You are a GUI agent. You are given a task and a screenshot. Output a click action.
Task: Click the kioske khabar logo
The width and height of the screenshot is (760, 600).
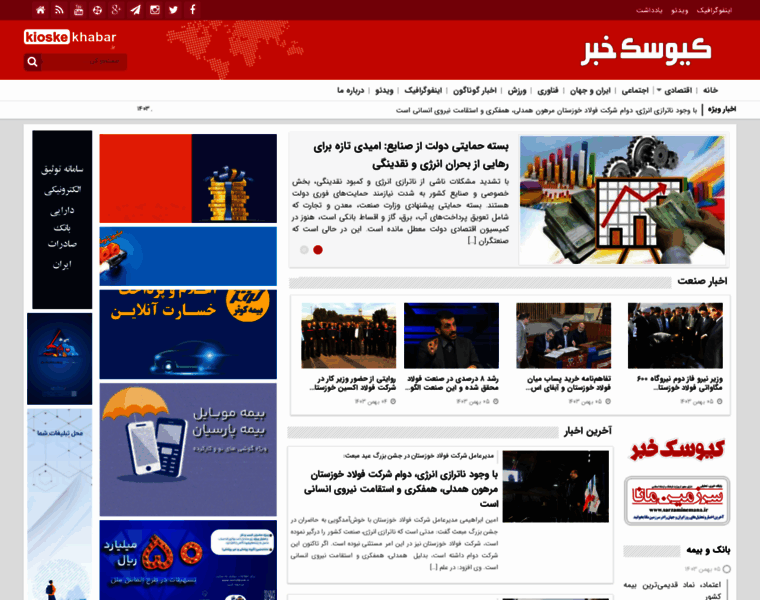coord(70,37)
